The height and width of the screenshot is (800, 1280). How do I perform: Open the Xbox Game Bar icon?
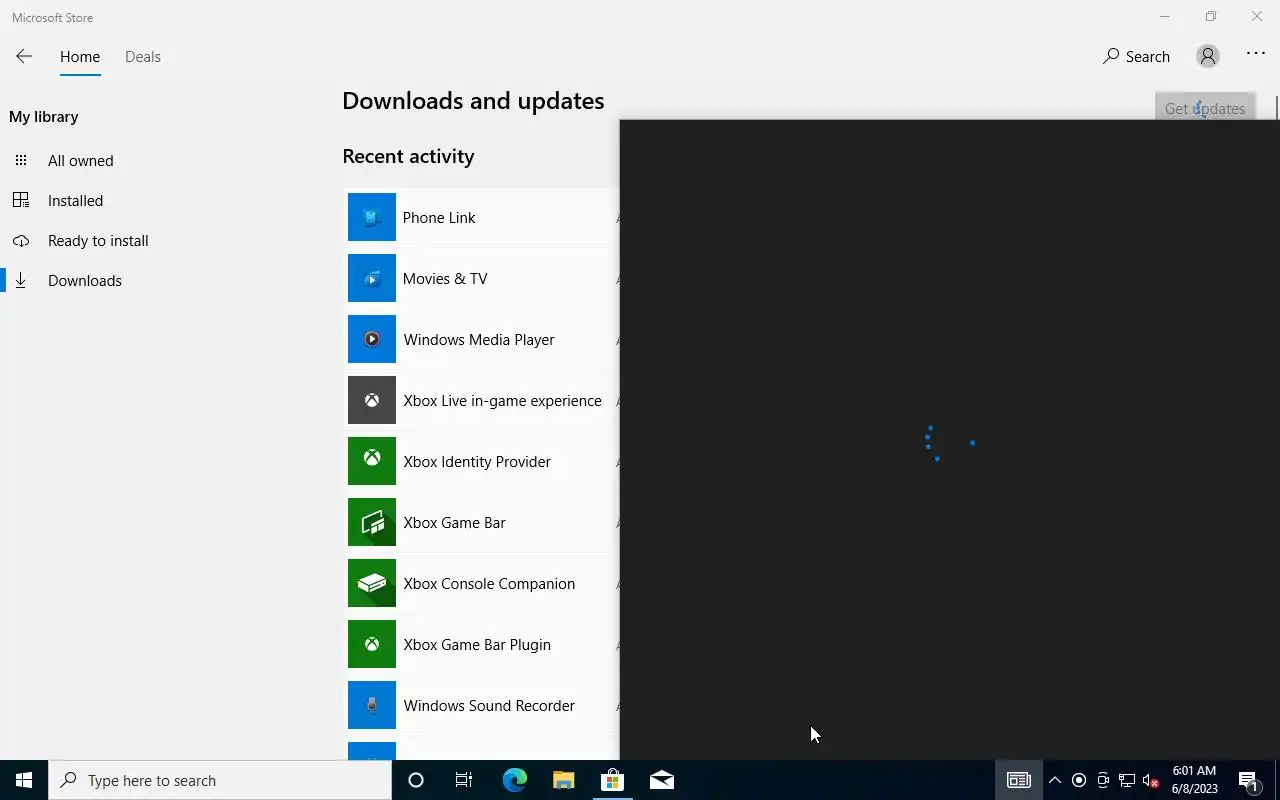coord(372,522)
